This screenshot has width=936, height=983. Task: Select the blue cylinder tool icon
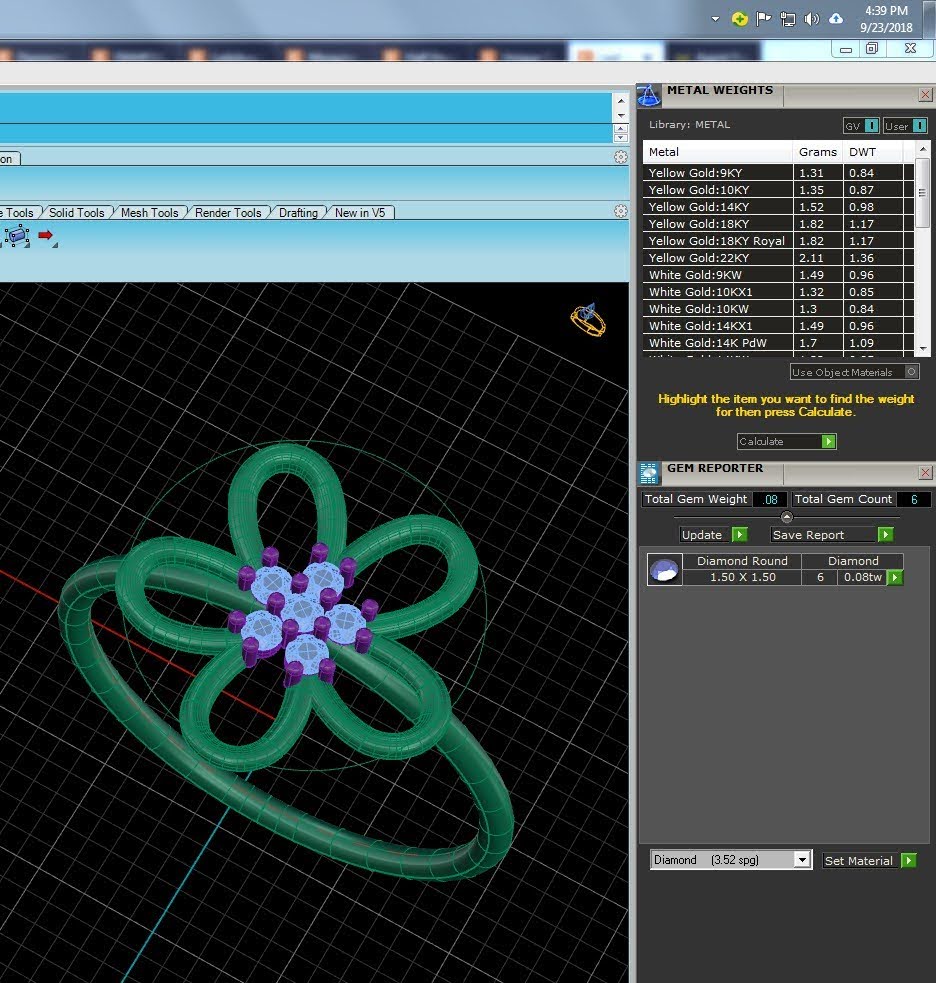(18, 236)
